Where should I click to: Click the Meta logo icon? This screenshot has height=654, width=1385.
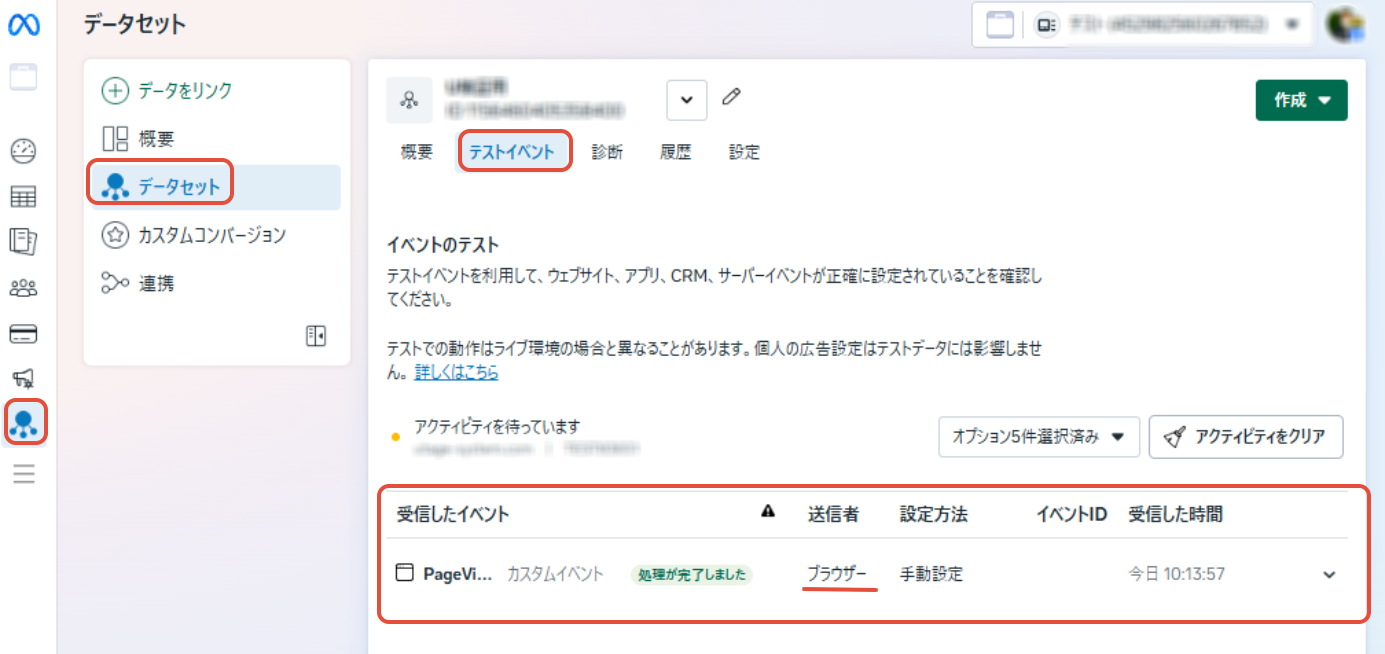tap(24, 27)
